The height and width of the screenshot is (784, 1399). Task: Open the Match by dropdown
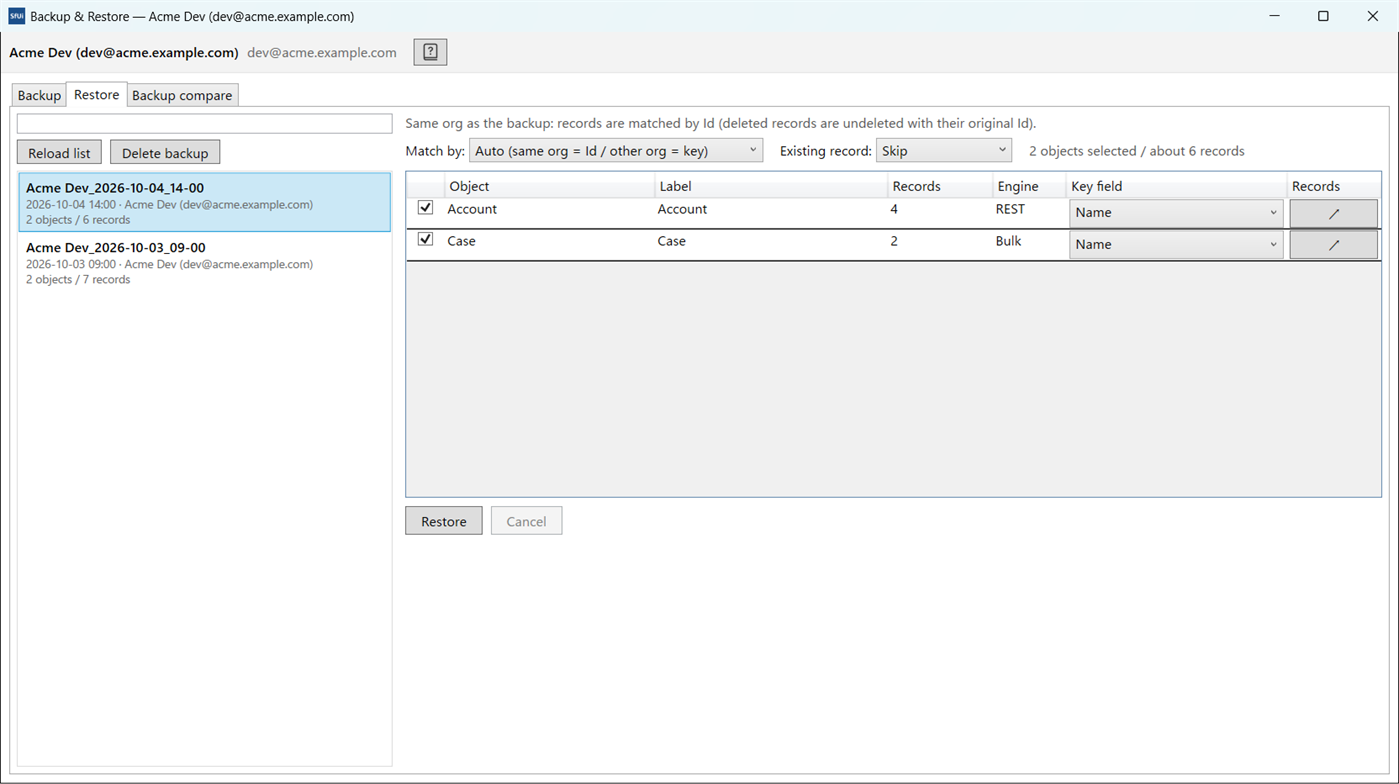(x=616, y=150)
